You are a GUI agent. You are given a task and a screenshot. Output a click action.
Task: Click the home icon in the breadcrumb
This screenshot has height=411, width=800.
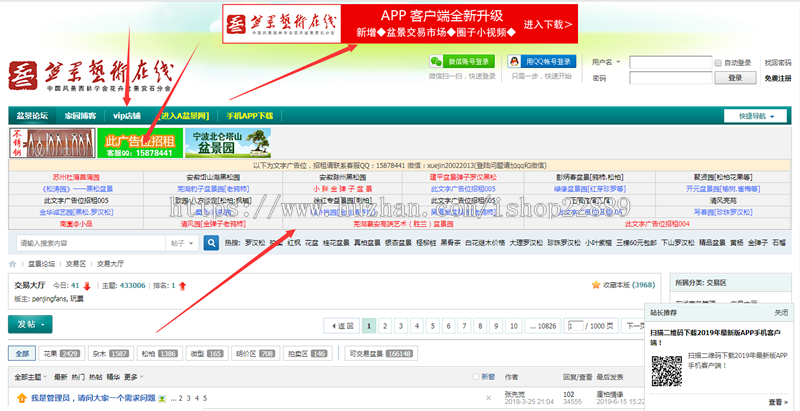point(12,264)
